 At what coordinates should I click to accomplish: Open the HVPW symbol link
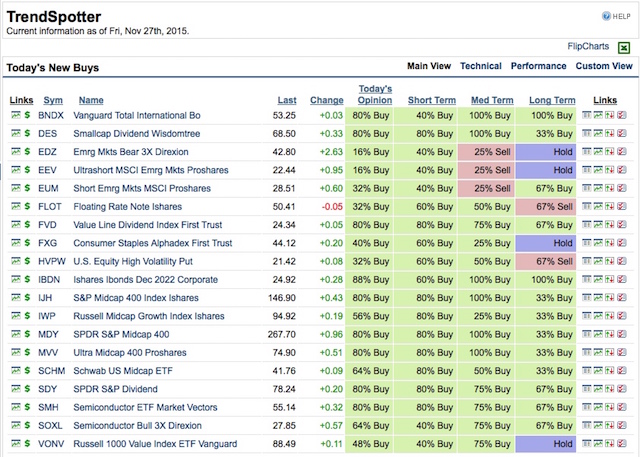(52, 262)
